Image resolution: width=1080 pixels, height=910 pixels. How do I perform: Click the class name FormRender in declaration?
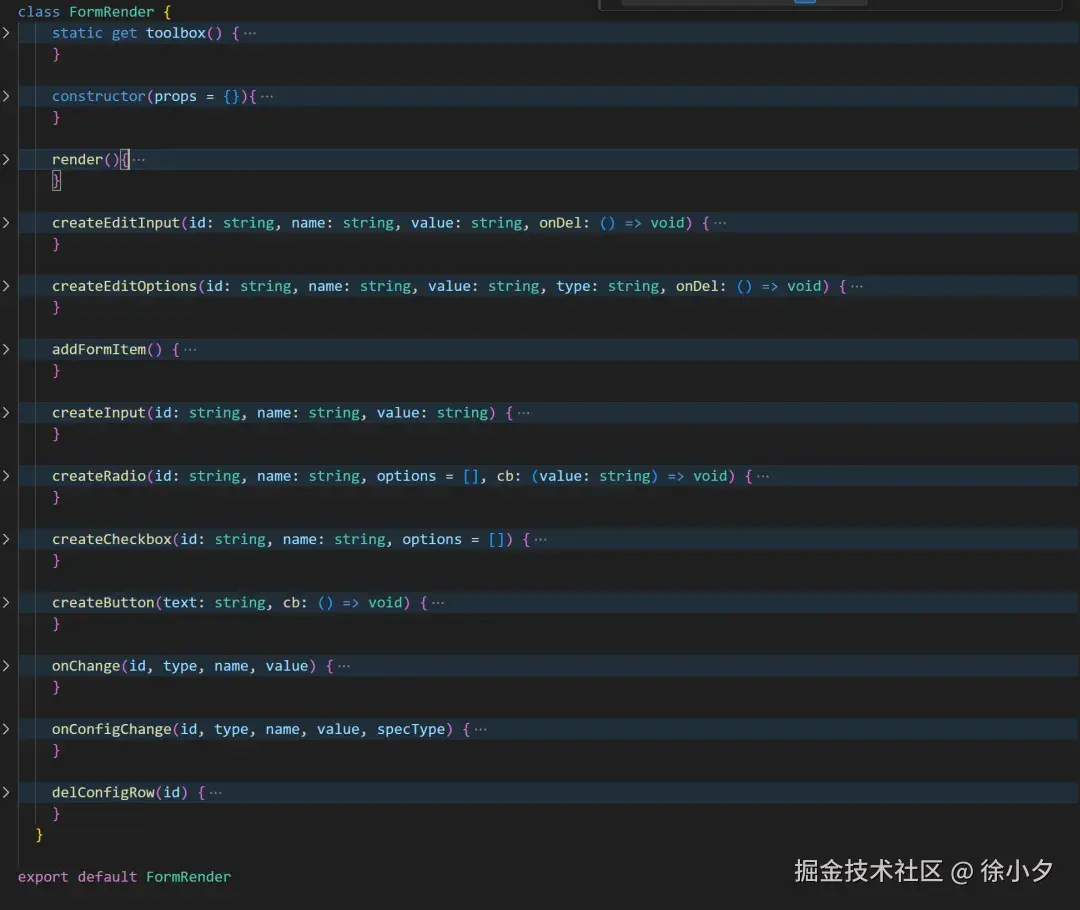click(112, 12)
